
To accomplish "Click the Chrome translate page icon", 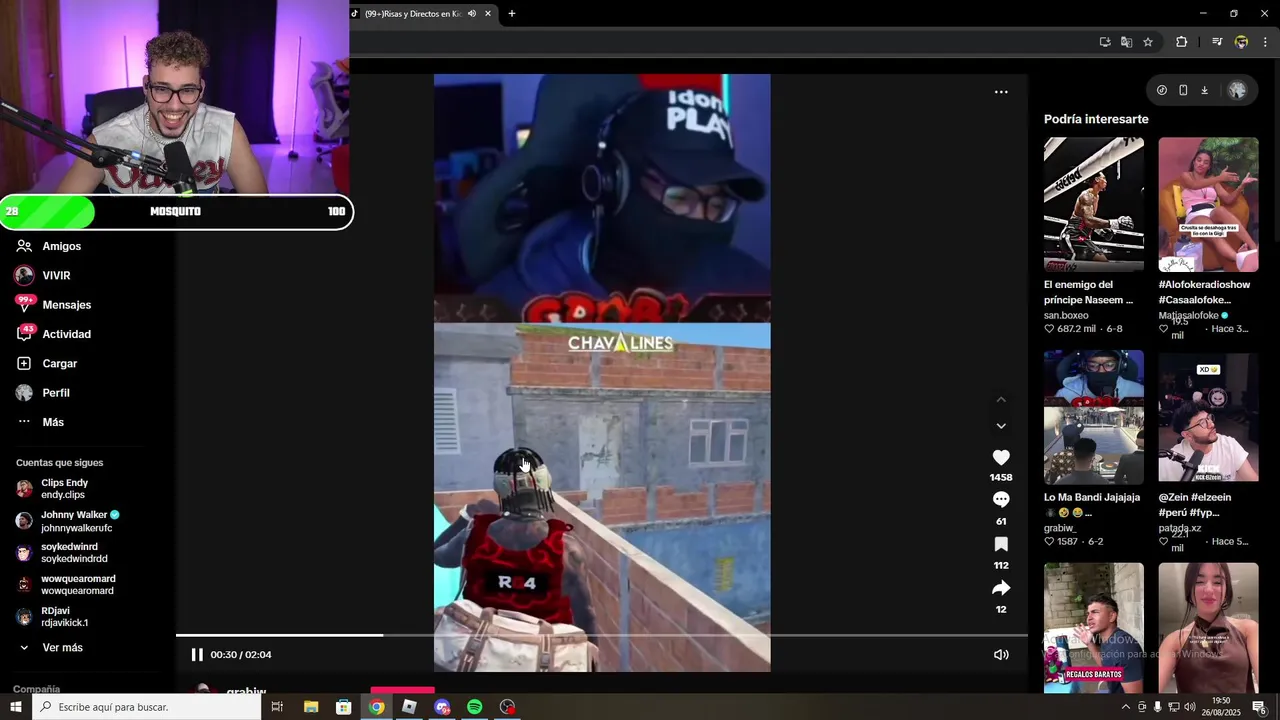I will click(x=1126, y=42).
